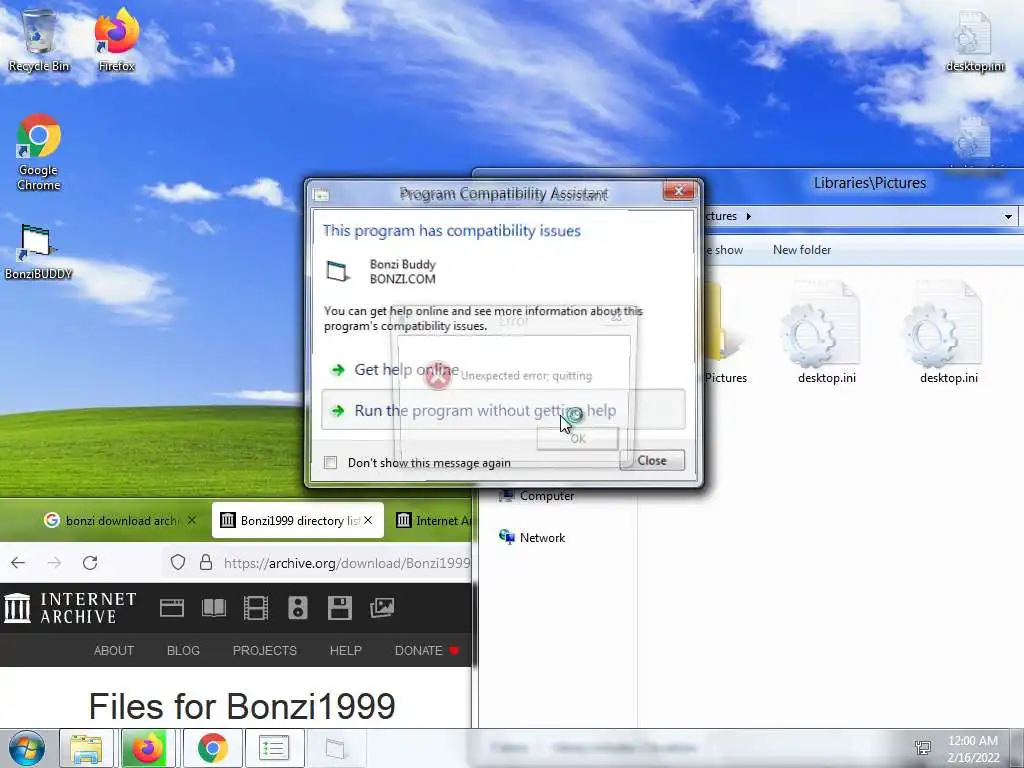Image resolution: width=1024 pixels, height=768 pixels.
Task: Open the Software floppy icon on Archive
Action: click(x=340, y=608)
